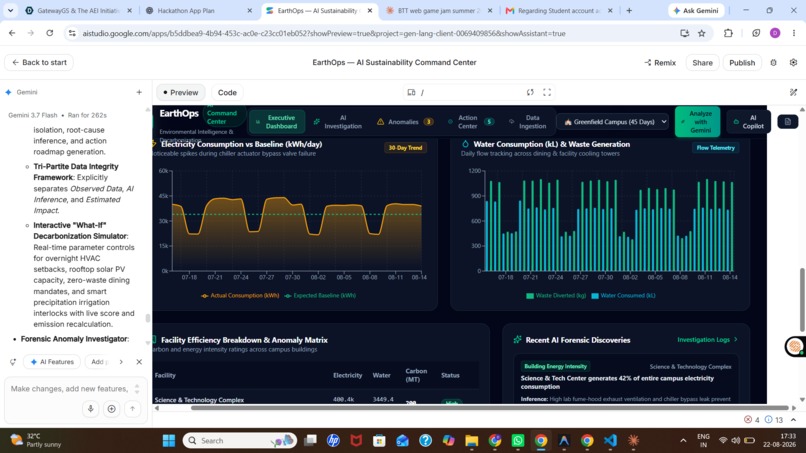Open File Explorer from the taskbar
This screenshot has height=453, width=806.
[x=471, y=441]
